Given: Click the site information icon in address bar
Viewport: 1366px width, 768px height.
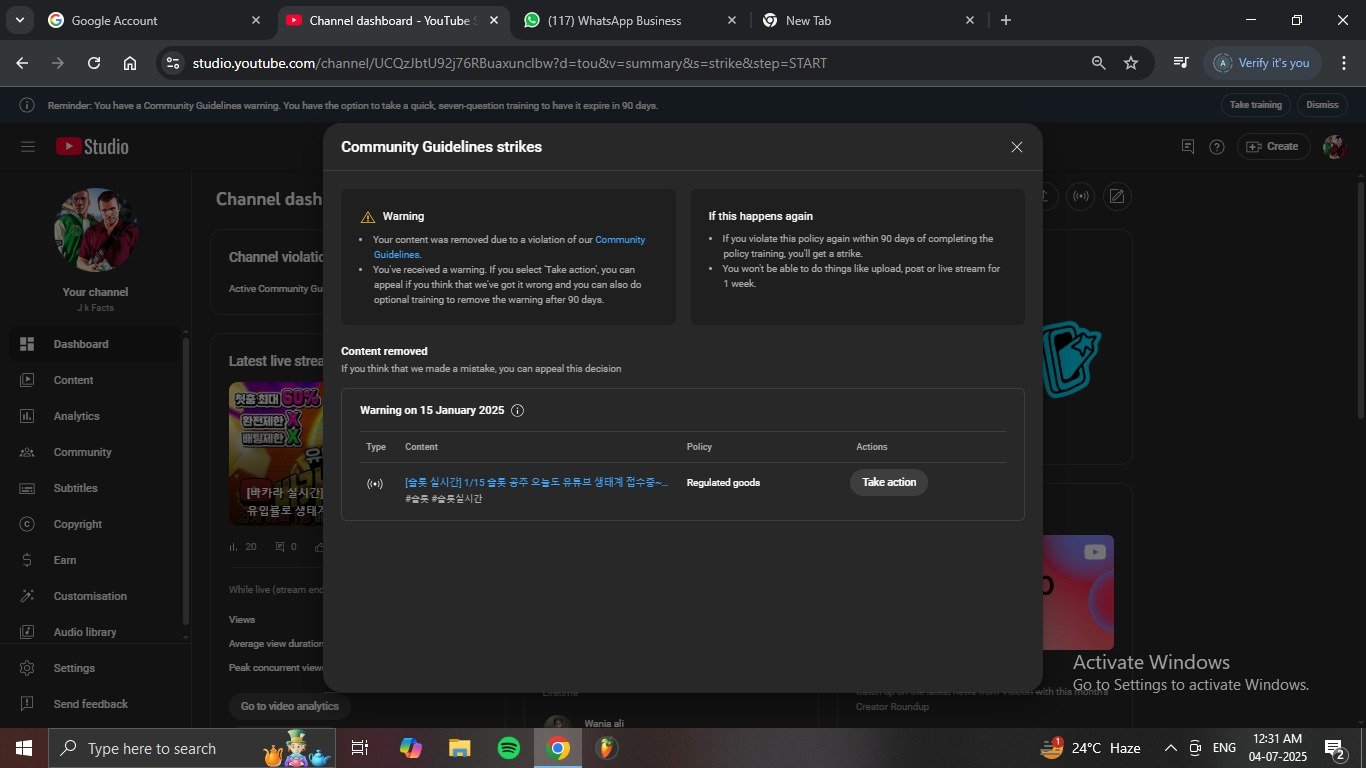Looking at the screenshot, I should pyautogui.click(x=174, y=63).
